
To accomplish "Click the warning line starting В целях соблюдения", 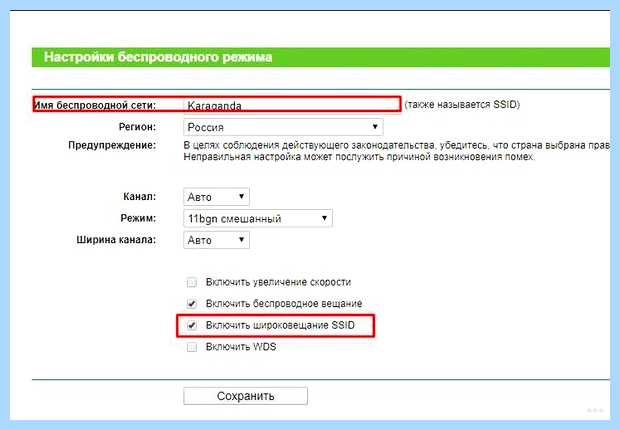I will pyautogui.click(x=397, y=146).
